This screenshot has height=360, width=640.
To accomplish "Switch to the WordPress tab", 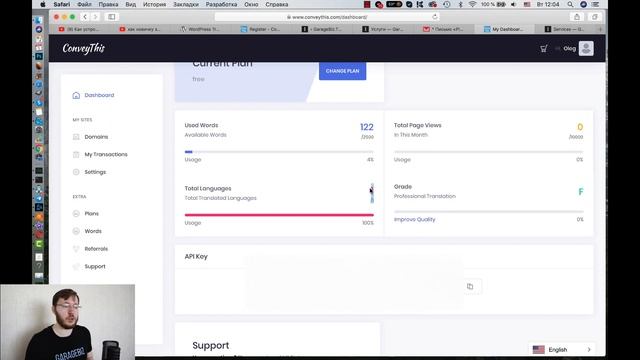I will [x=200, y=29].
